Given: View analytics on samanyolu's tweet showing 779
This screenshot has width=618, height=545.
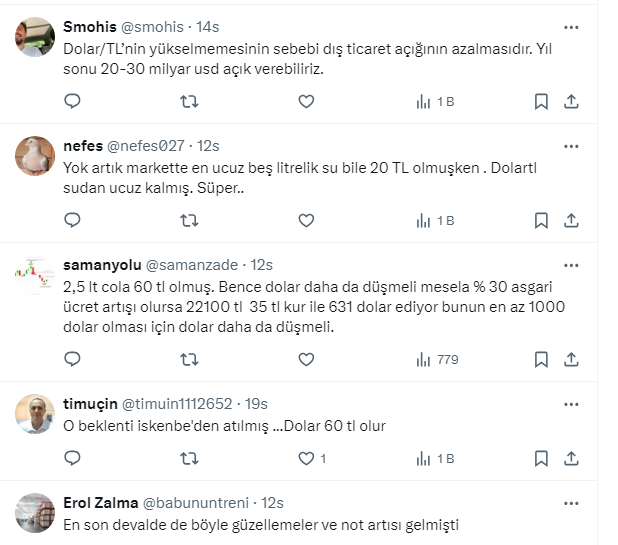Looking at the screenshot, I should pos(435,359).
